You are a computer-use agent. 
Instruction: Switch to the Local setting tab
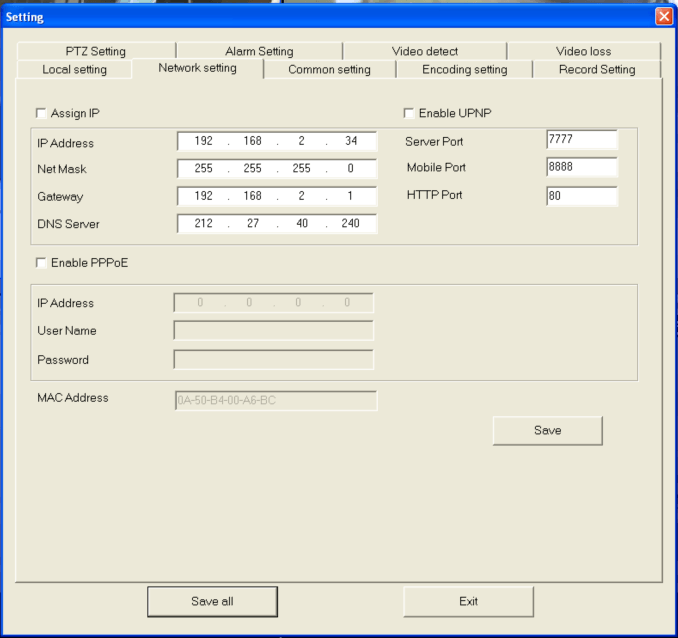[74, 70]
